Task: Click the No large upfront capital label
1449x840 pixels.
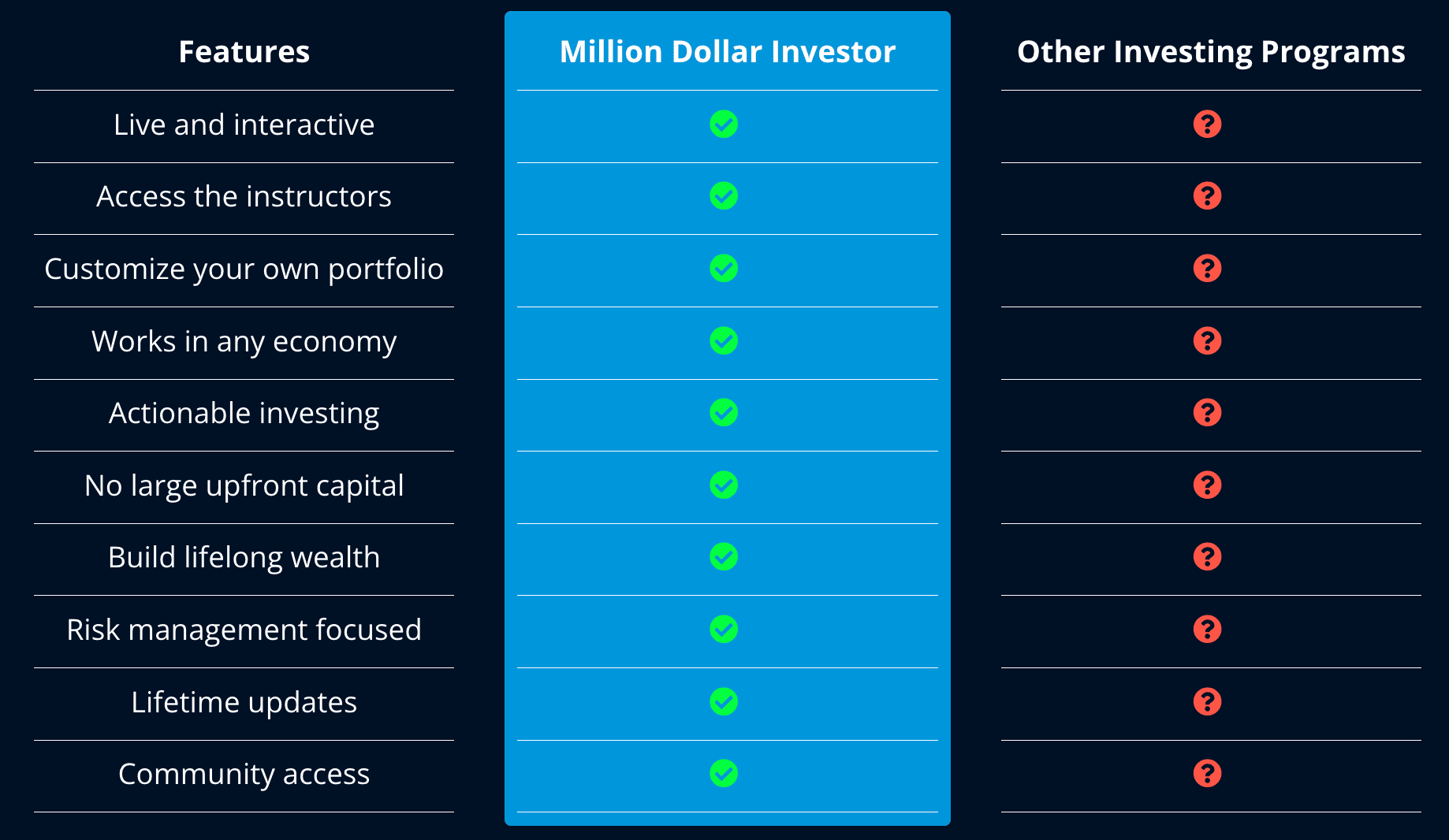Action: coord(244,486)
